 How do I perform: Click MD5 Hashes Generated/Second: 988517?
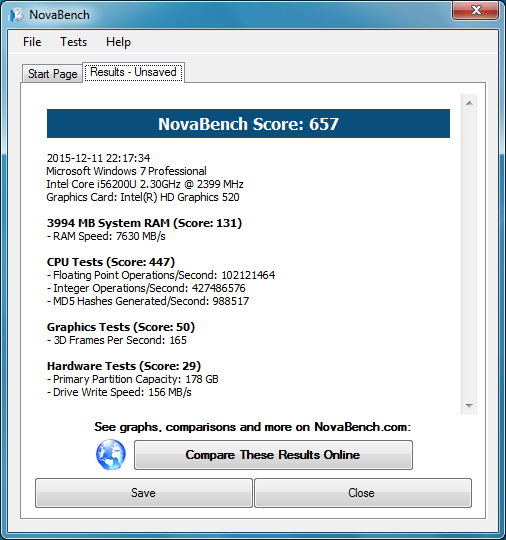148,301
